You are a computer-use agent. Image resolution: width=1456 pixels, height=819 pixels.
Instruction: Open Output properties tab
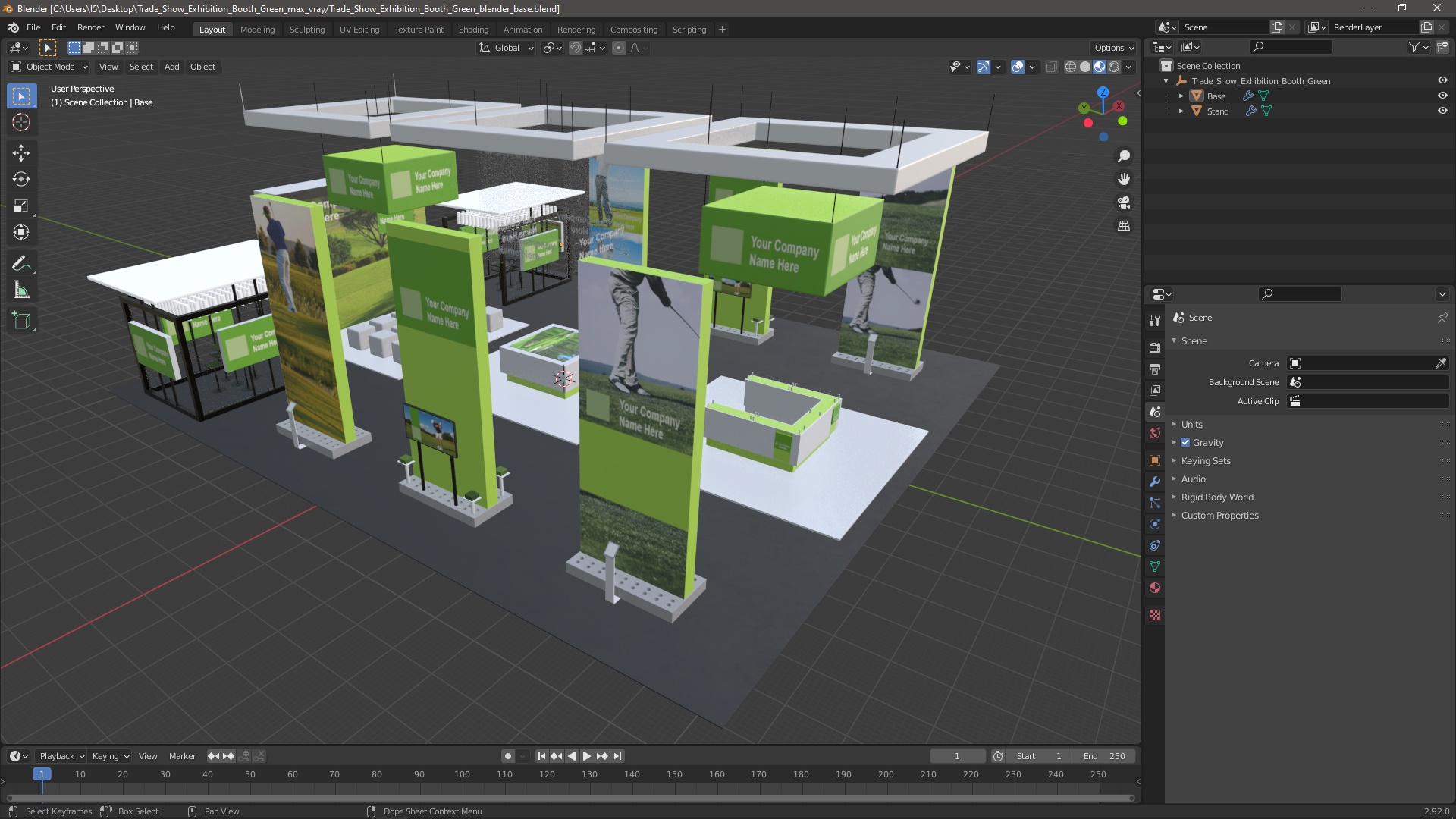[x=1155, y=369]
